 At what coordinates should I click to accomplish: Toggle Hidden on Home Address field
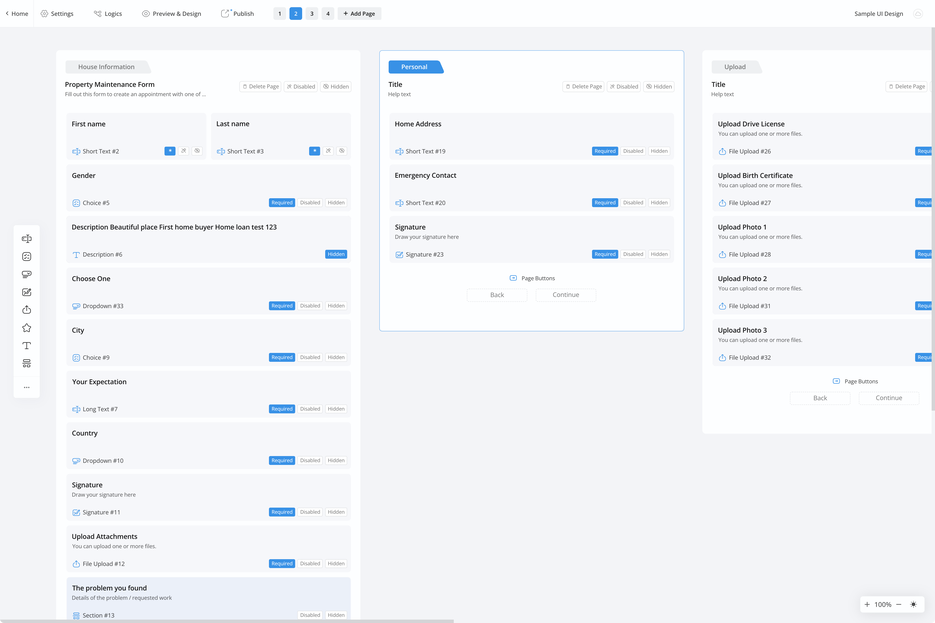pyautogui.click(x=659, y=151)
